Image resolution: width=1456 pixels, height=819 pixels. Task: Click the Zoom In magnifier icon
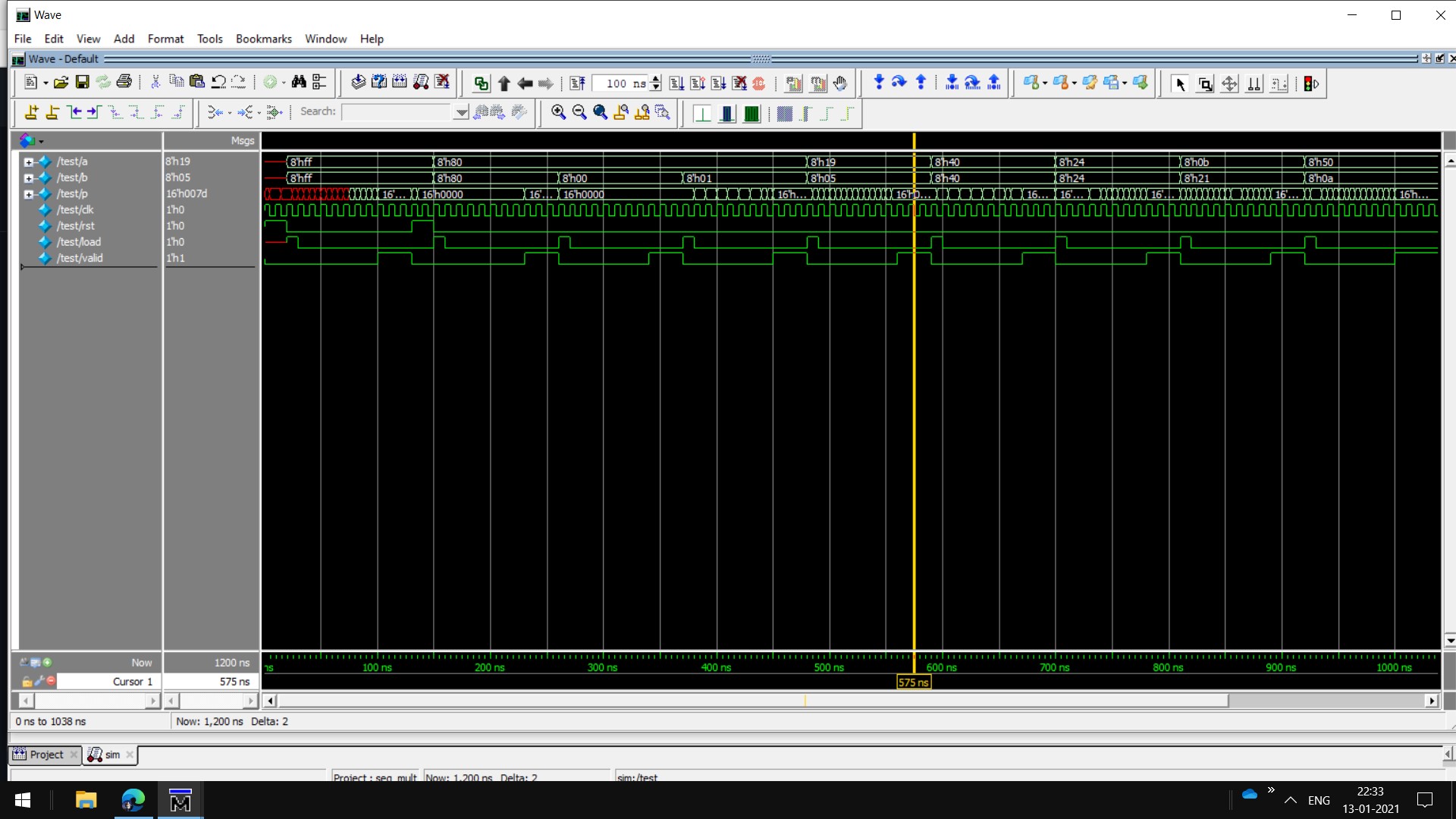[x=558, y=112]
